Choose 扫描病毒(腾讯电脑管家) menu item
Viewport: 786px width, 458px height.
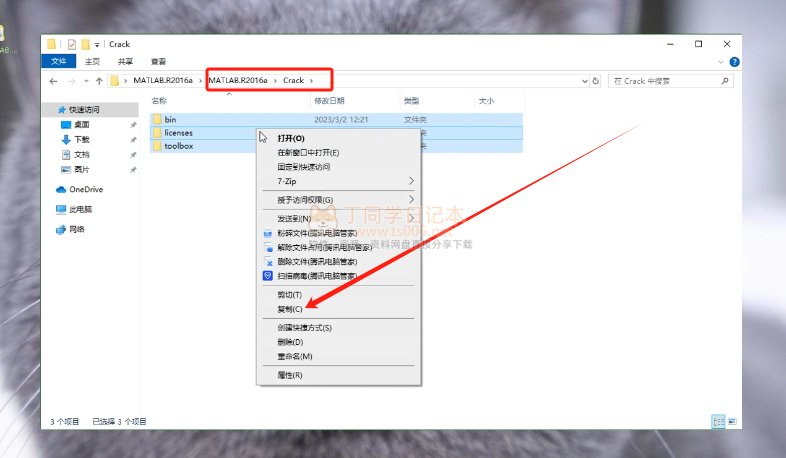point(339,276)
